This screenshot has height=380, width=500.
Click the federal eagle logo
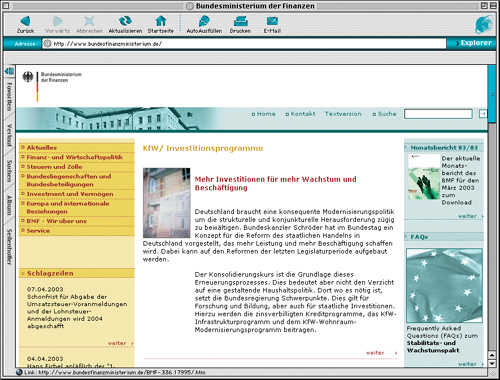click(x=28, y=77)
